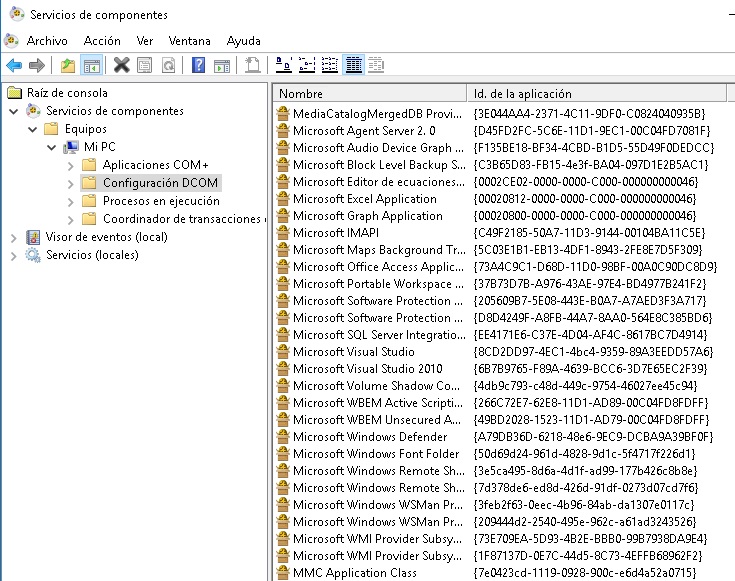Click the Up one level folder icon
735x581 pixels.
pos(68,65)
